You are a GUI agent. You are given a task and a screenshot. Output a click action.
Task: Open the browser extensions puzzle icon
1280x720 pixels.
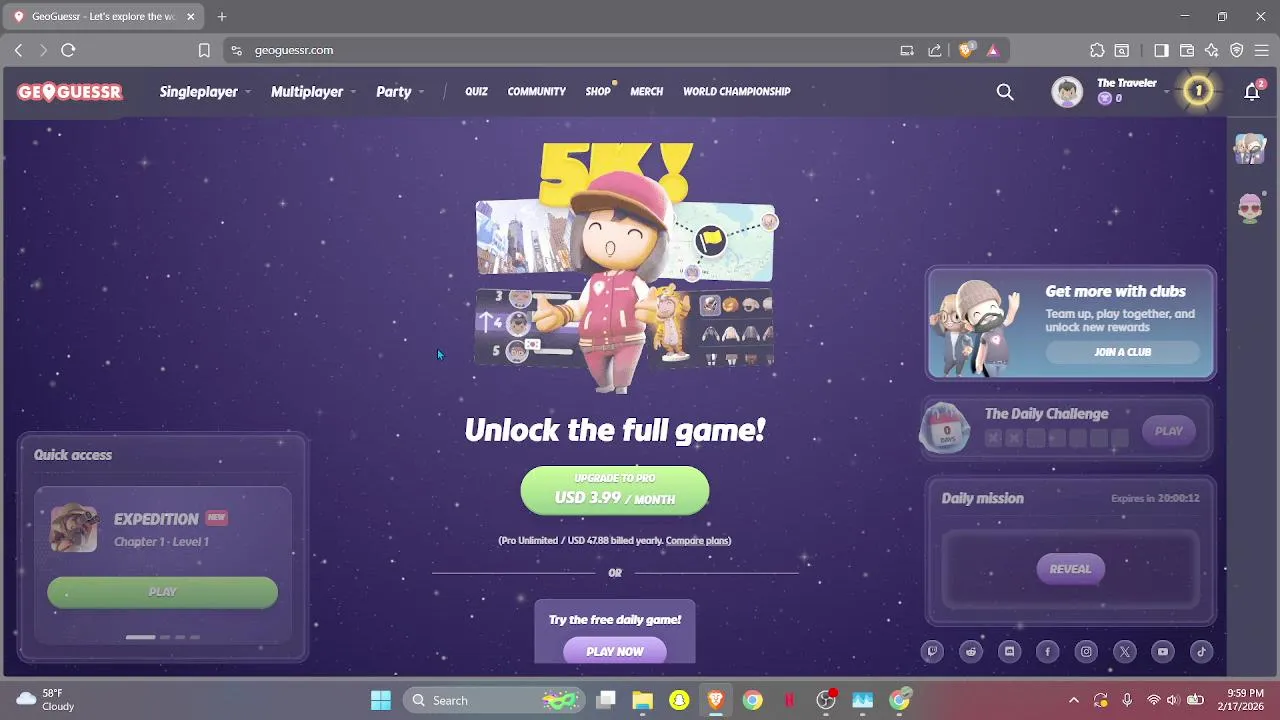point(1097,50)
